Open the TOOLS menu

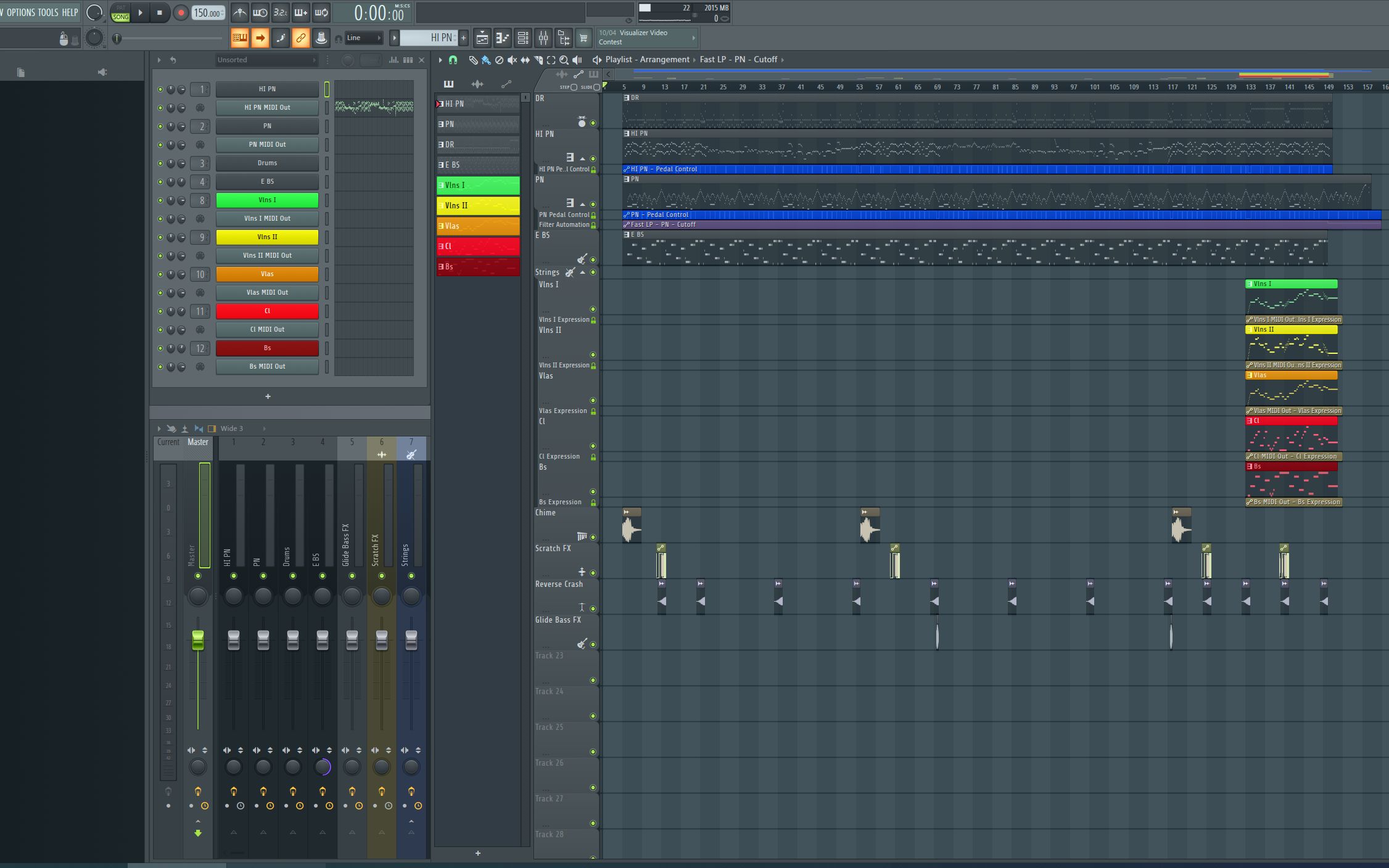(48, 12)
